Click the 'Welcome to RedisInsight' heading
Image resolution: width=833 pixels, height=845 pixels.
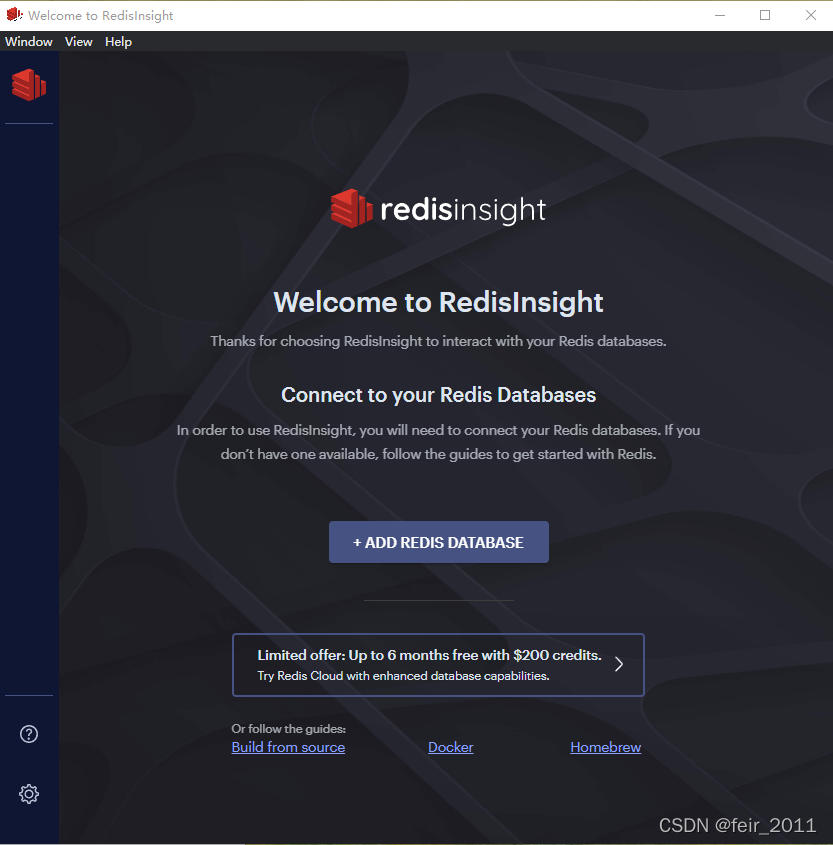click(x=438, y=302)
